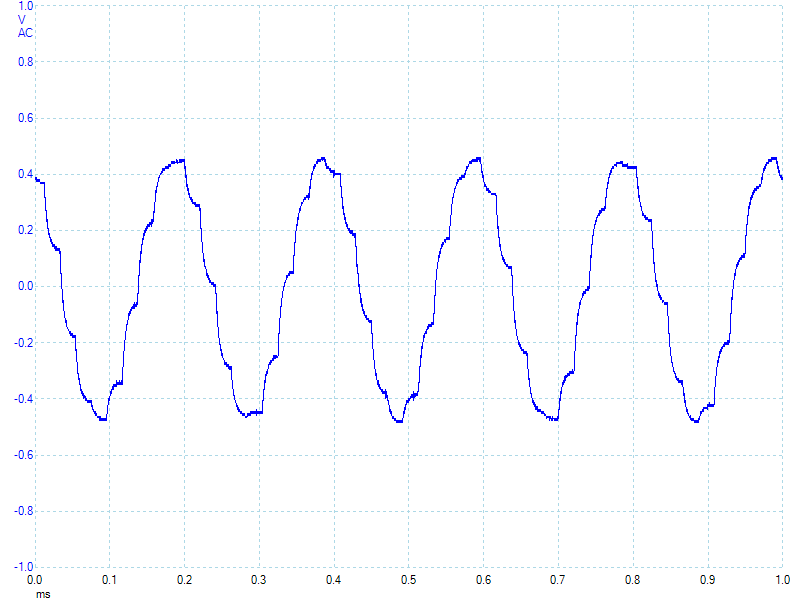800x600 pixels.
Task: Select the 0.6 voltage axis label
Action: click(26, 118)
